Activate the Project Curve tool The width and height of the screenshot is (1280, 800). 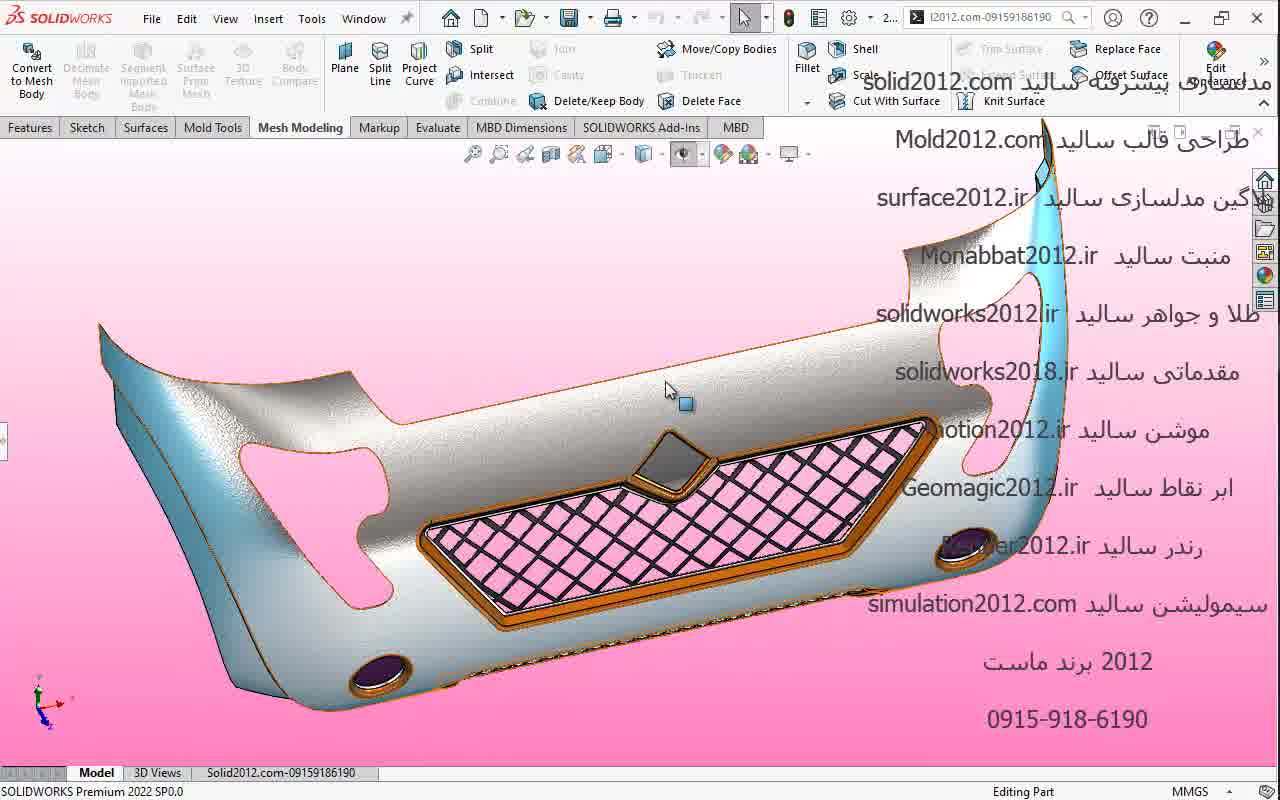[419, 64]
